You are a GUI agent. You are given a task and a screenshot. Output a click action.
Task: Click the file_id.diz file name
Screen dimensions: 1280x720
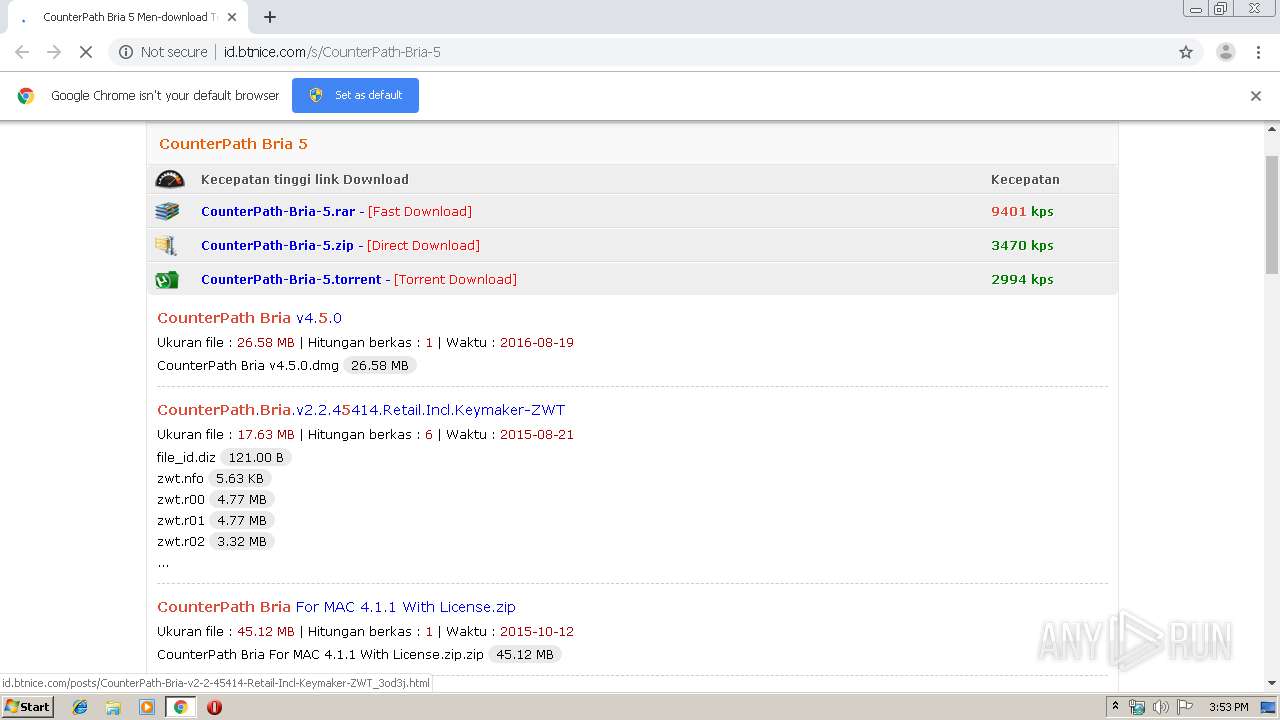186,457
